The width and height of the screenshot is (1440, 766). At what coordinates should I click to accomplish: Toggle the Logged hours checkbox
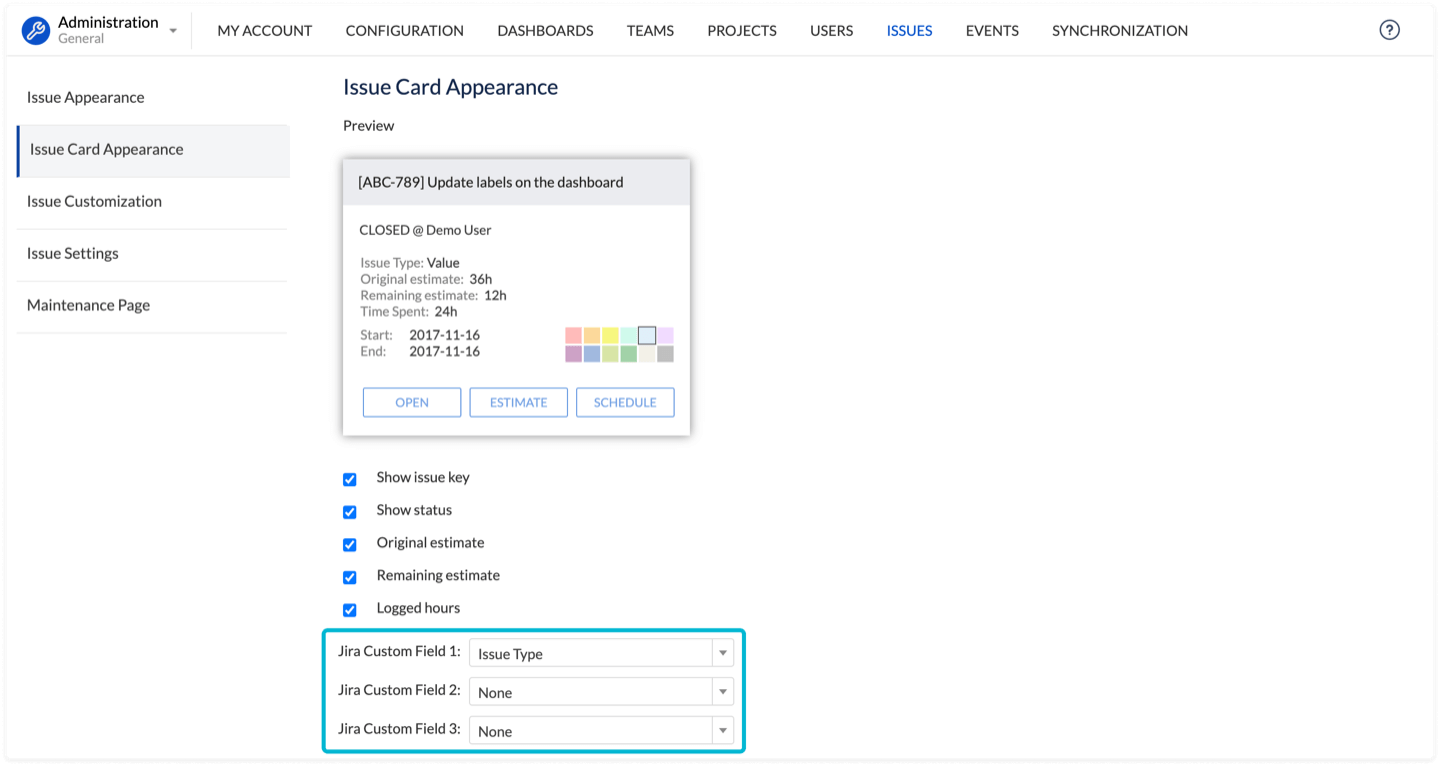350,610
